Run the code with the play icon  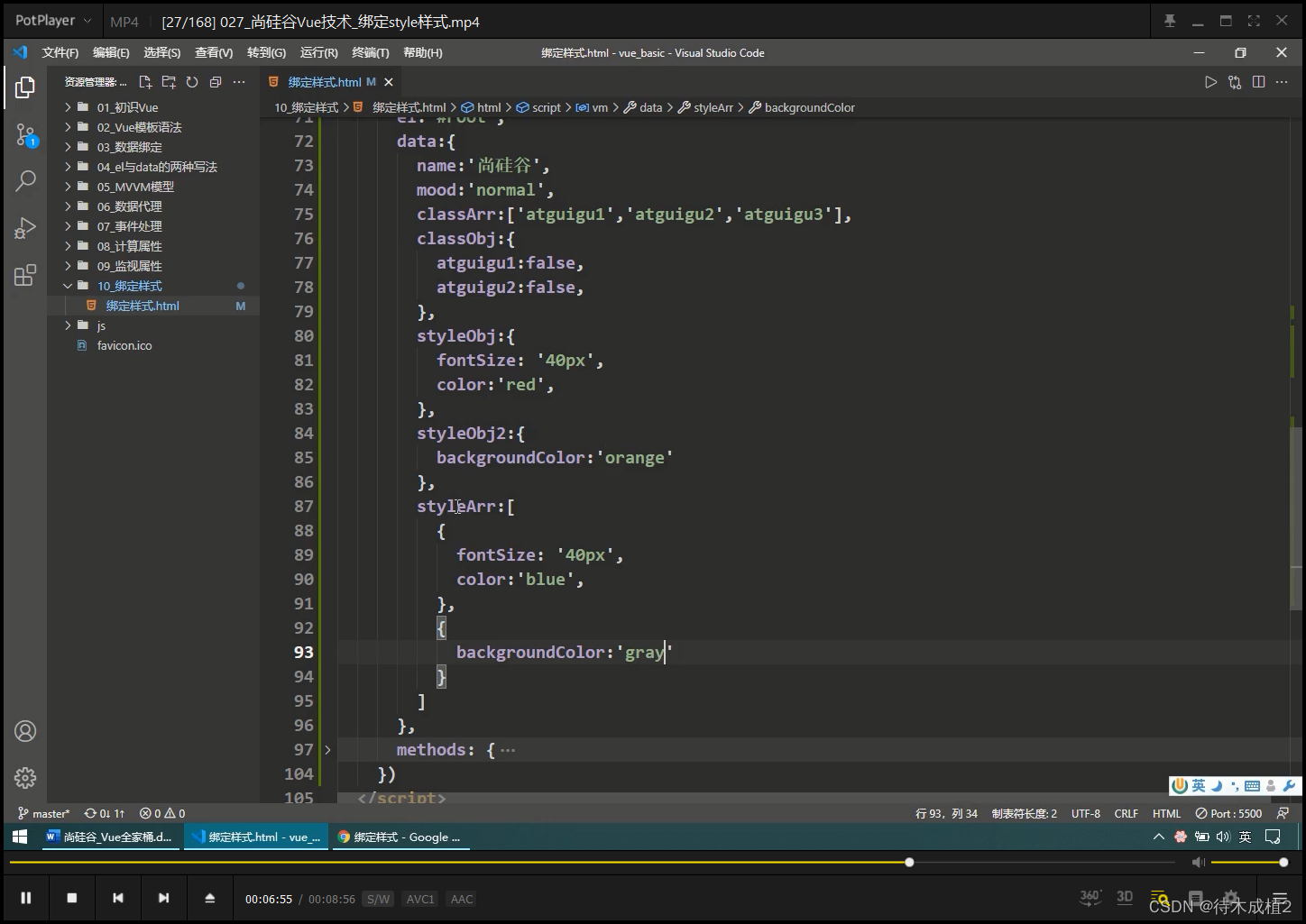(1210, 82)
